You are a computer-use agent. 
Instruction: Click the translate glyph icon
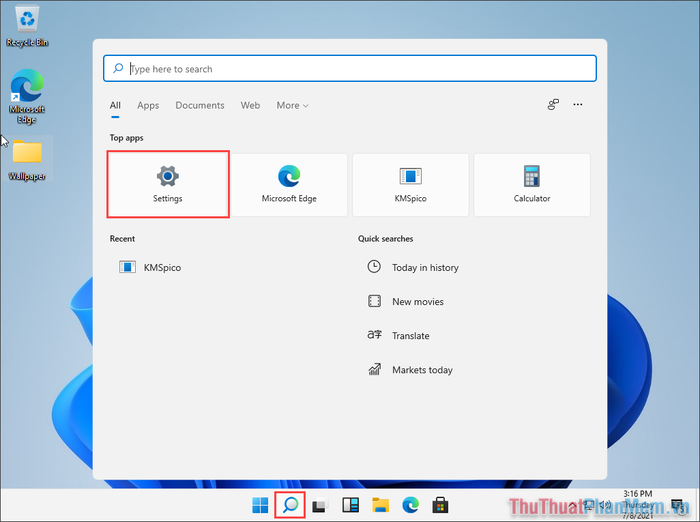coord(374,334)
